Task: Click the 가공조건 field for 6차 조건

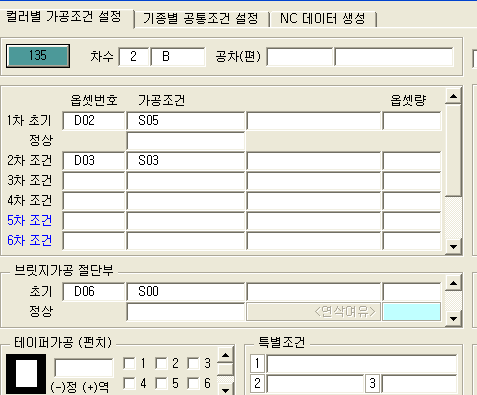Action: pos(186,241)
